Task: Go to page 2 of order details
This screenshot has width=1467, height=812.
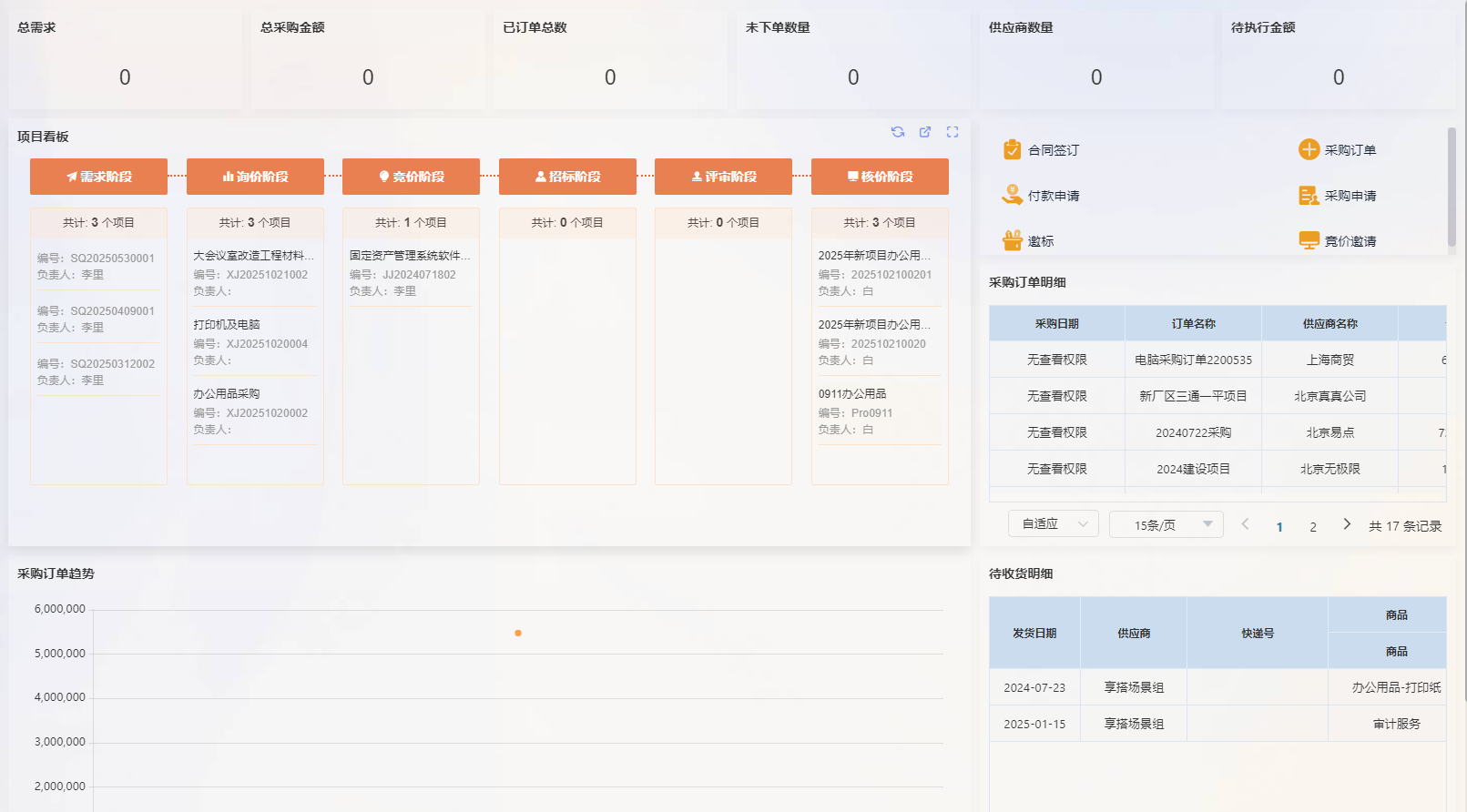Action: coord(1313,526)
